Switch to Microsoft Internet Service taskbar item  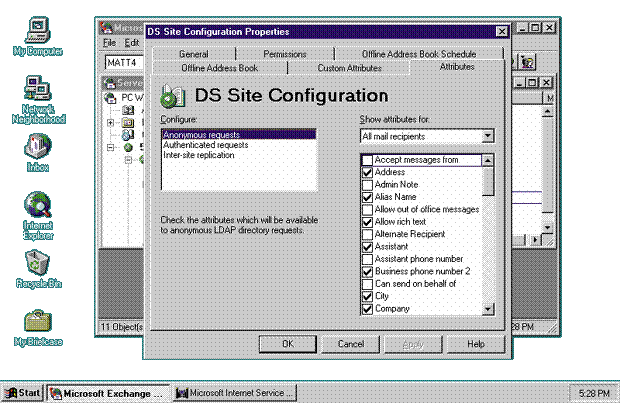coord(235,393)
